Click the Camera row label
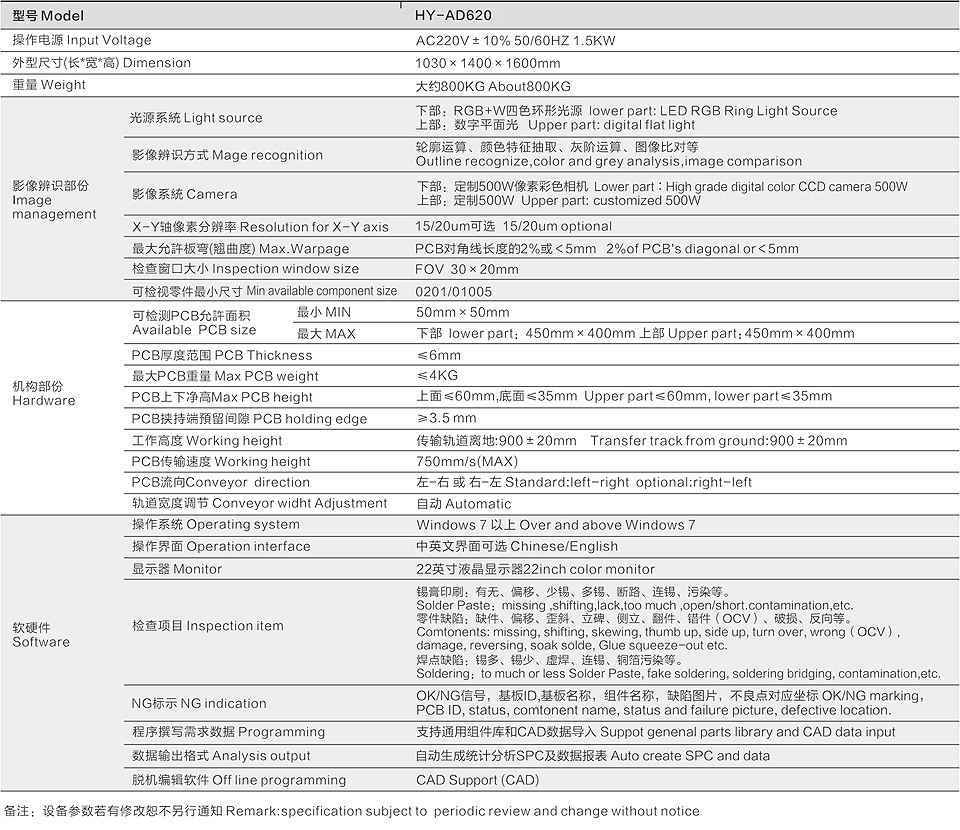 coord(184,195)
